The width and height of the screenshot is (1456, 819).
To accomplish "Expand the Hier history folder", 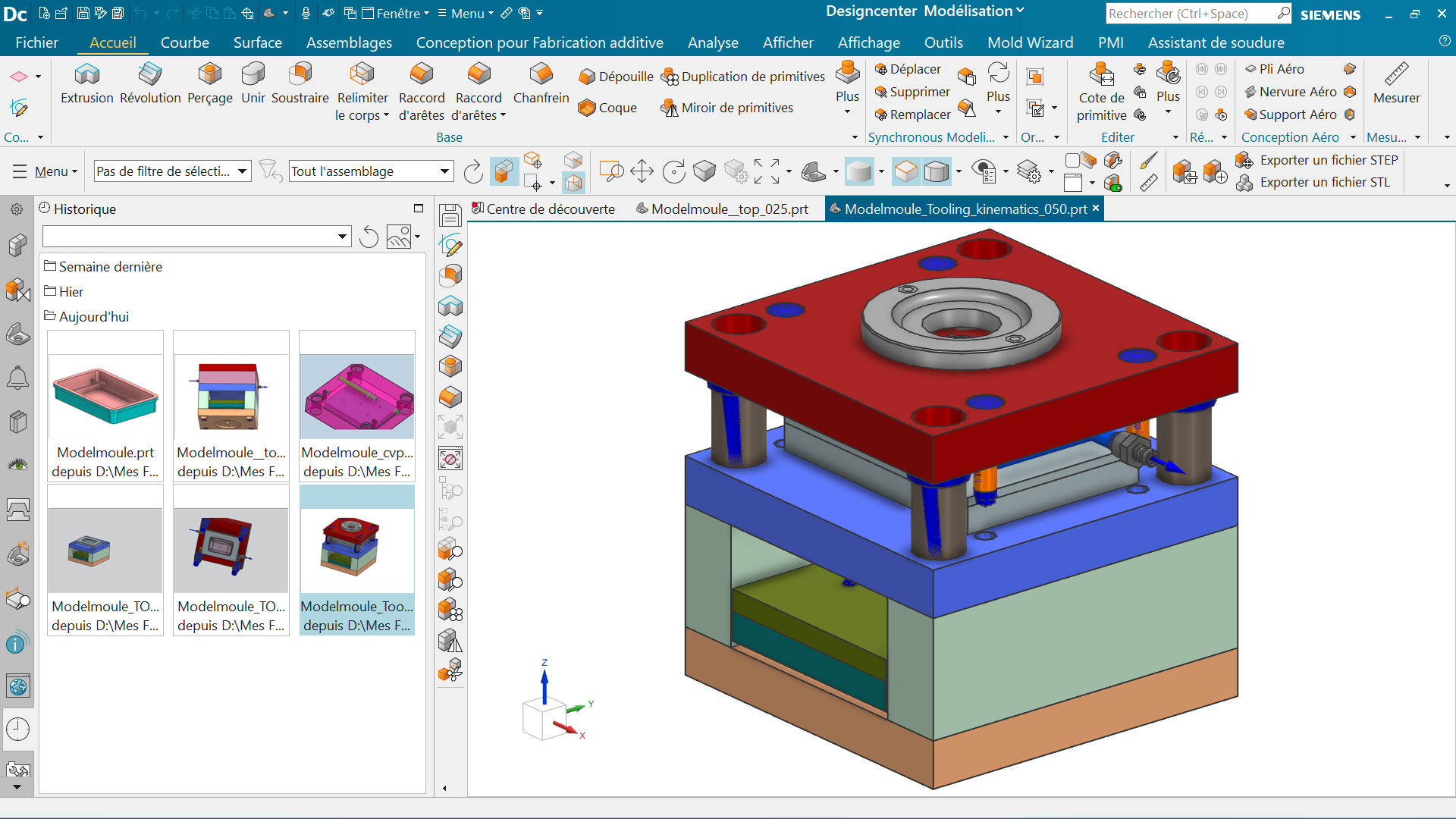I will click(x=64, y=291).
